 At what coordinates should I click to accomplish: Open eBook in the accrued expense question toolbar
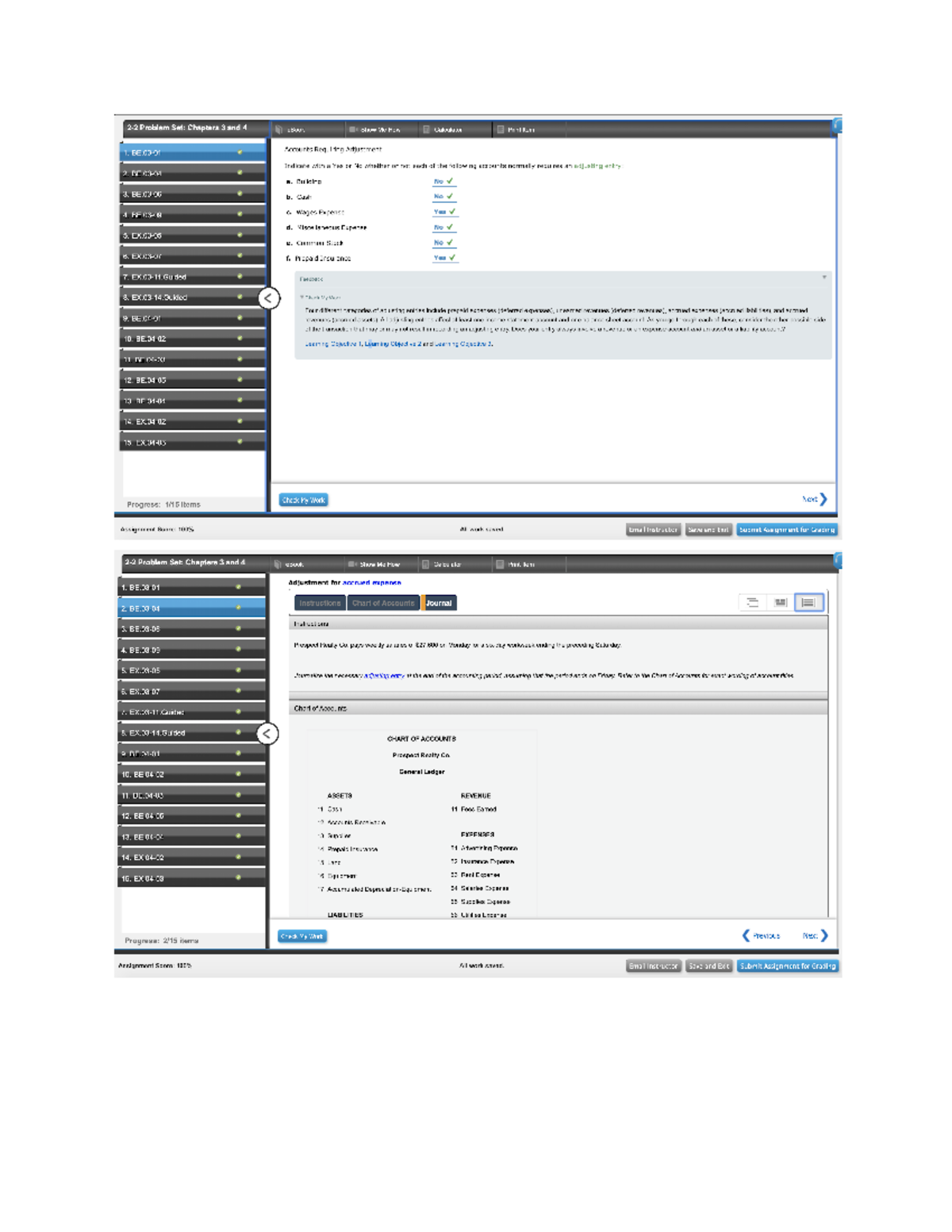pyautogui.click(x=290, y=565)
